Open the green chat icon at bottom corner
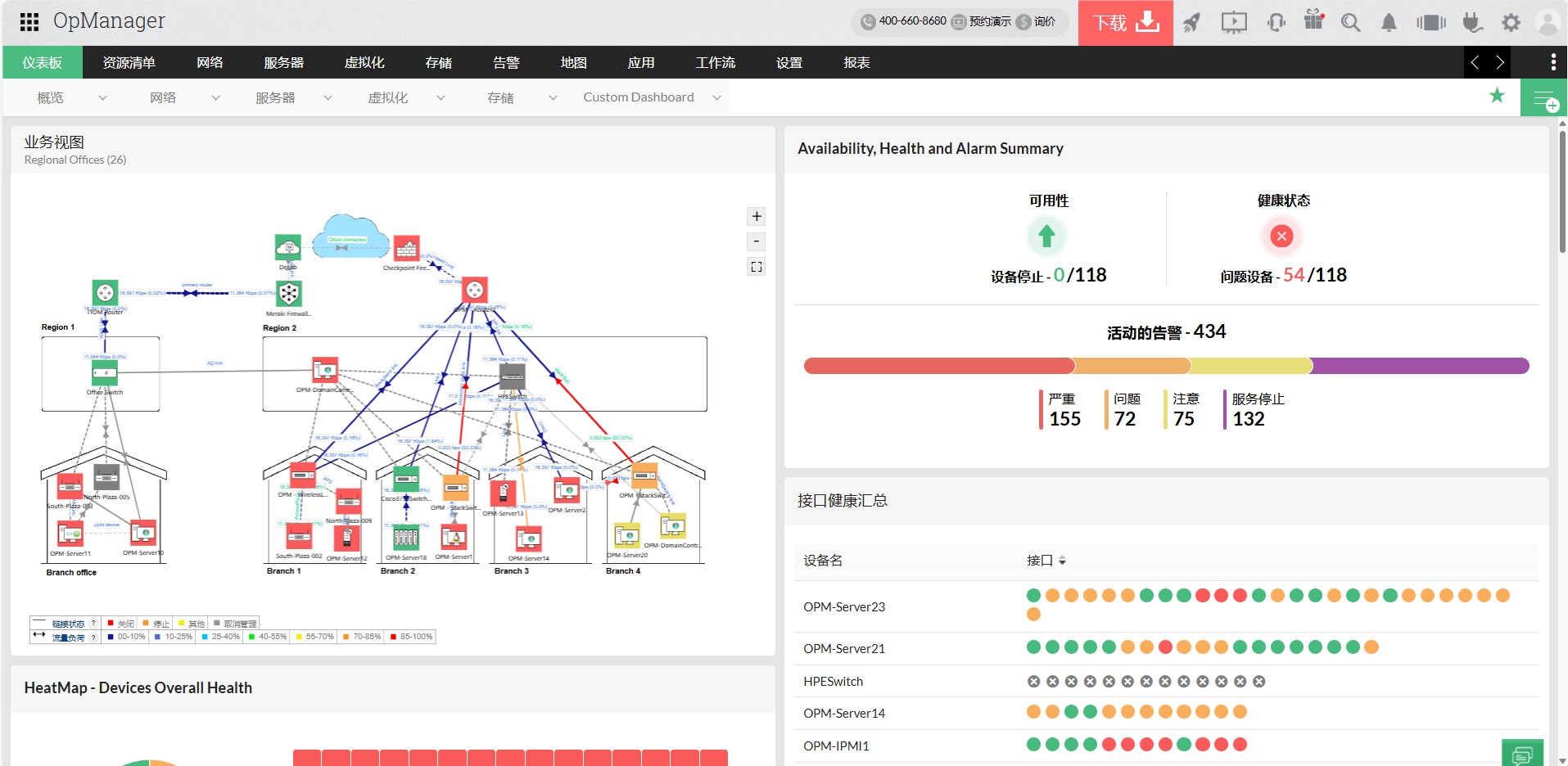The image size is (1568, 766). click(x=1522, y=753)
